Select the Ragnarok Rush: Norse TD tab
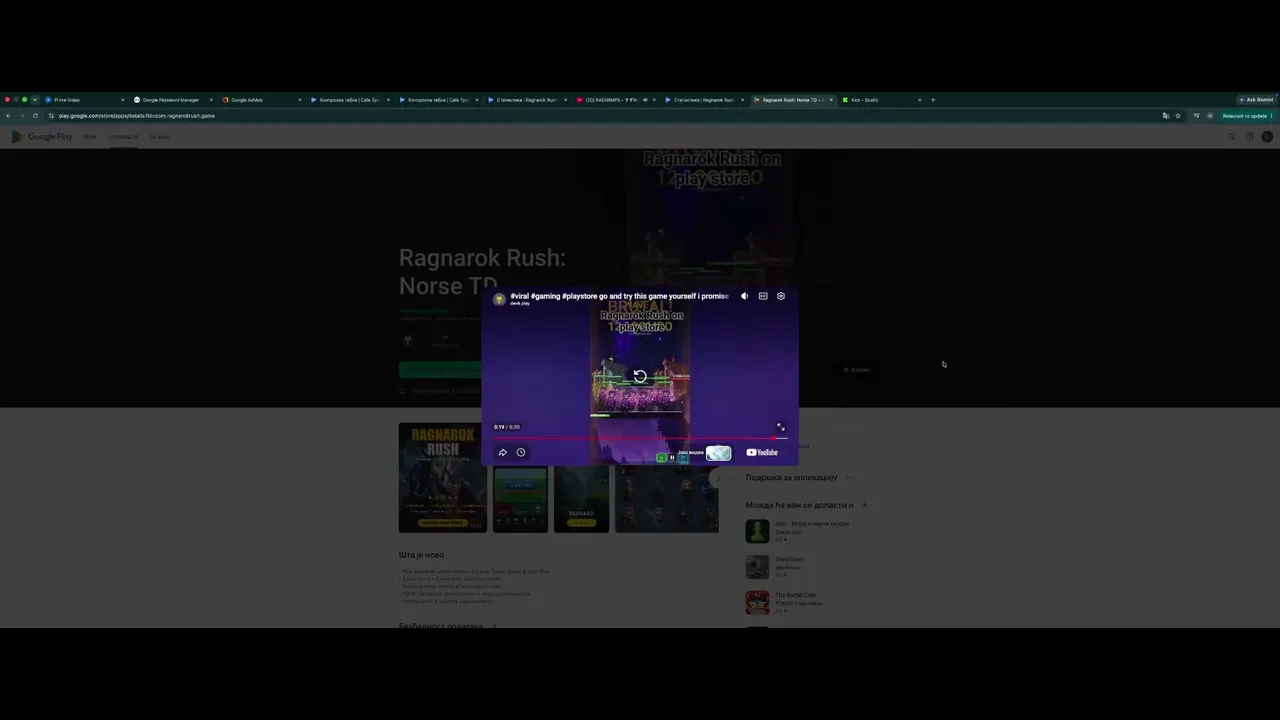The image size is (1280, 720). pyautogui.click(x=792, y=100)
